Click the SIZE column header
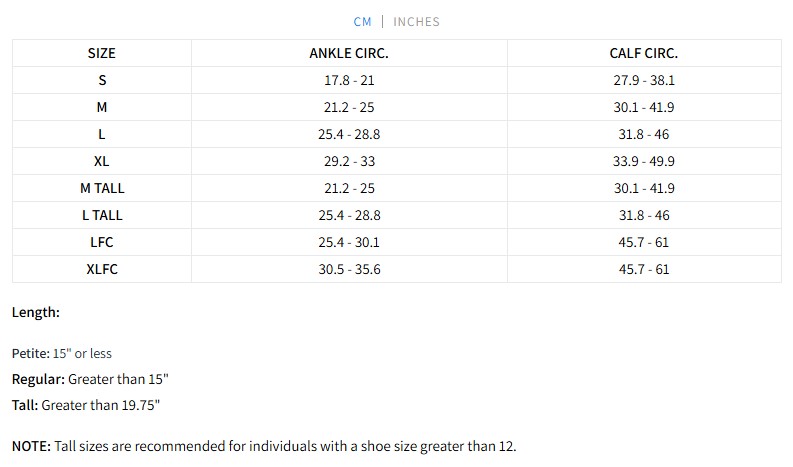The image size is (793, 467). [x=102, y=53]
